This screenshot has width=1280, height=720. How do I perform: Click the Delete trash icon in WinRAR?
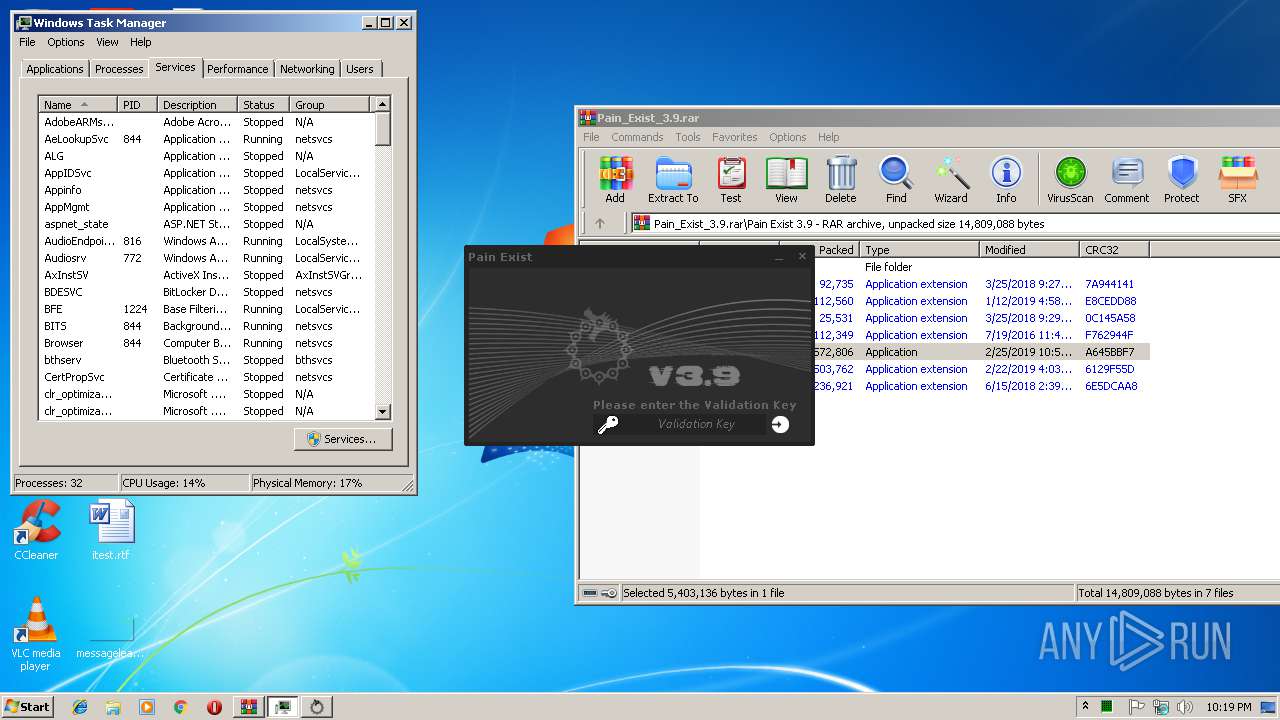coord(841,180)
